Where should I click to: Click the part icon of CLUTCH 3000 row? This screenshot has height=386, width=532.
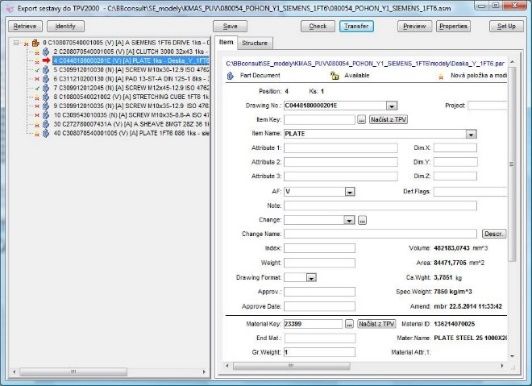click(x=46, y=52)
